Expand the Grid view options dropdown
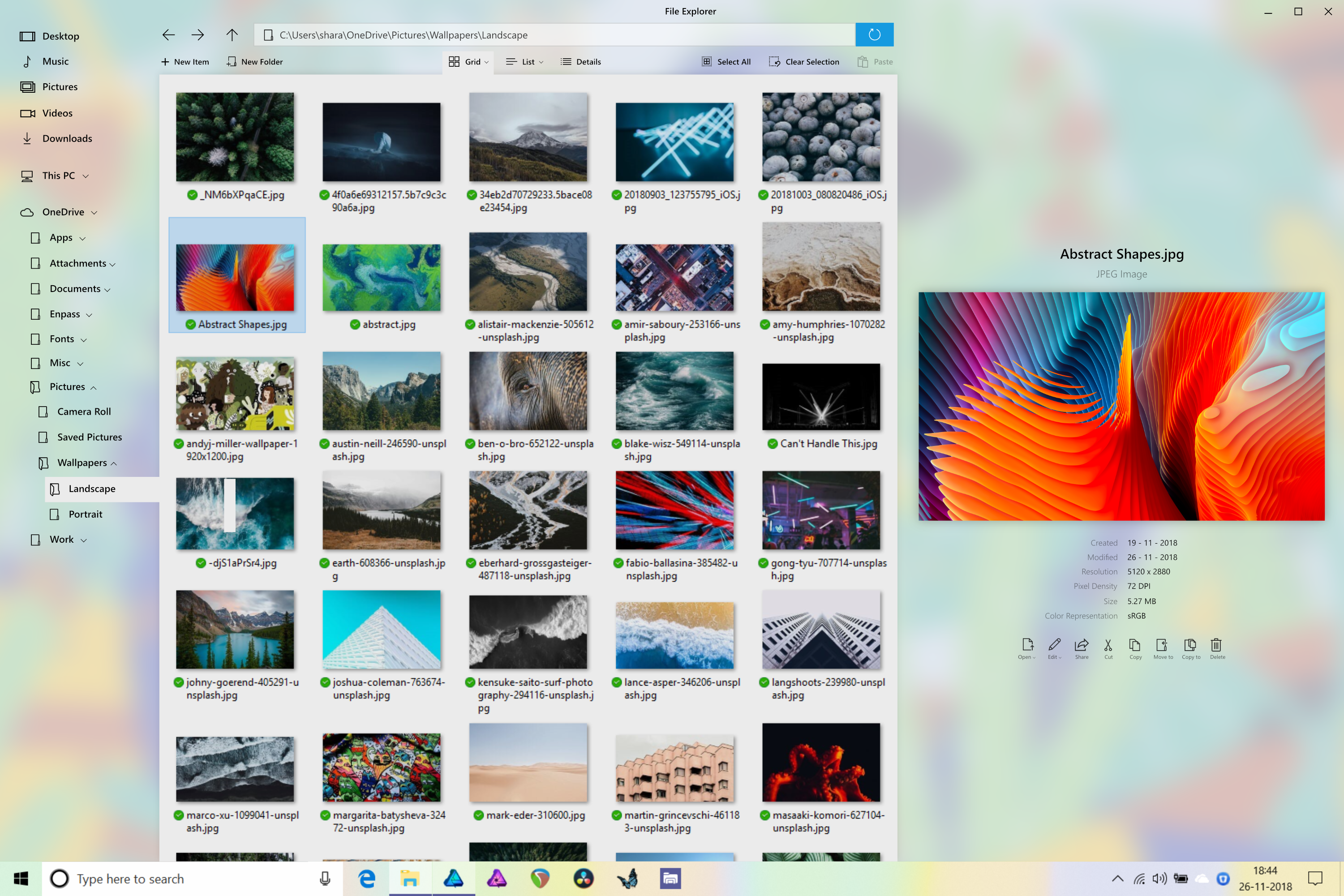This screenshot has width=1344, height=896. click(x=486, y=62)
